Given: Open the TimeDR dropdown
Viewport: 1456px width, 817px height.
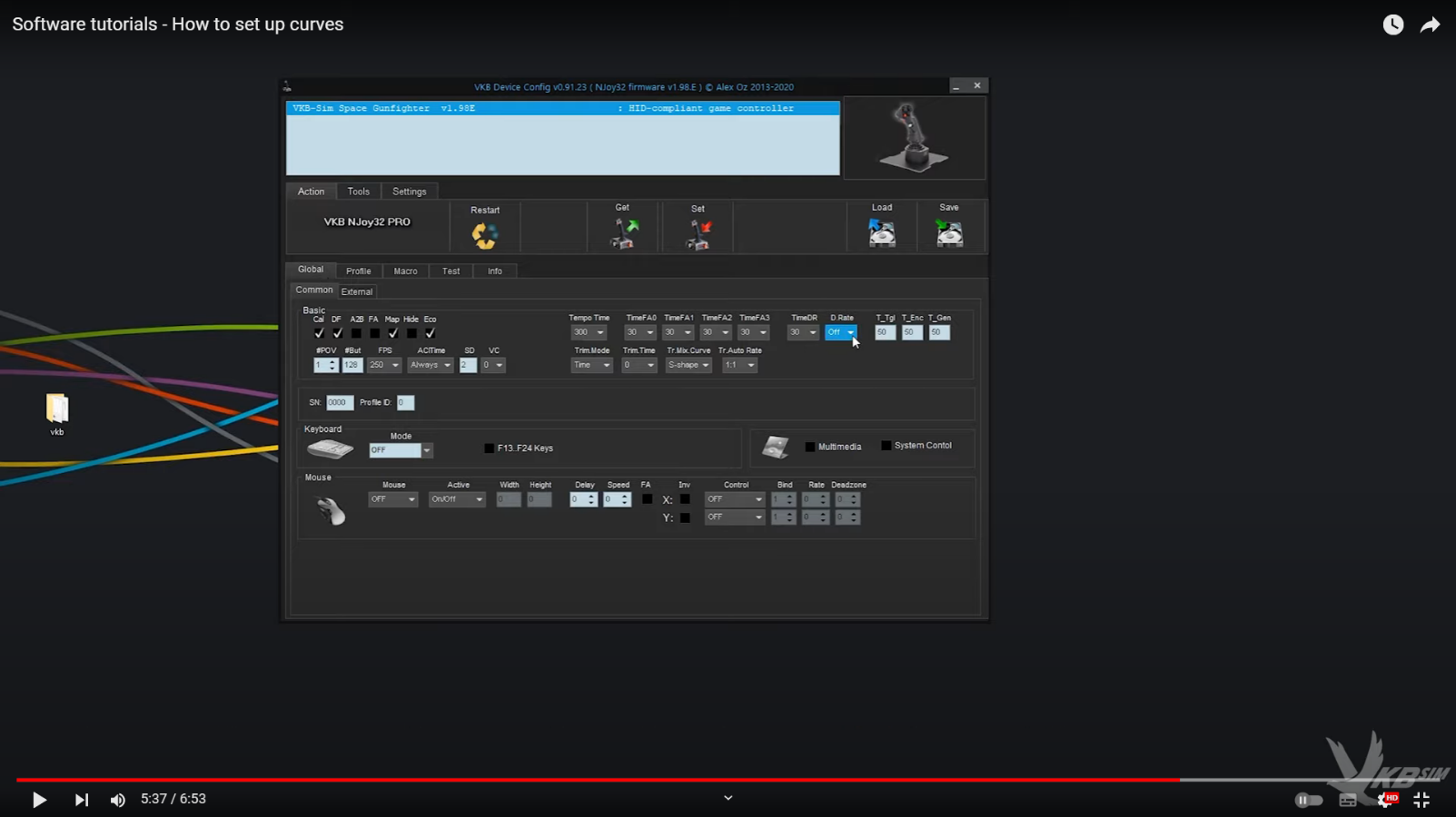Looking at the screenshot, I should click(x=803, y=333).
